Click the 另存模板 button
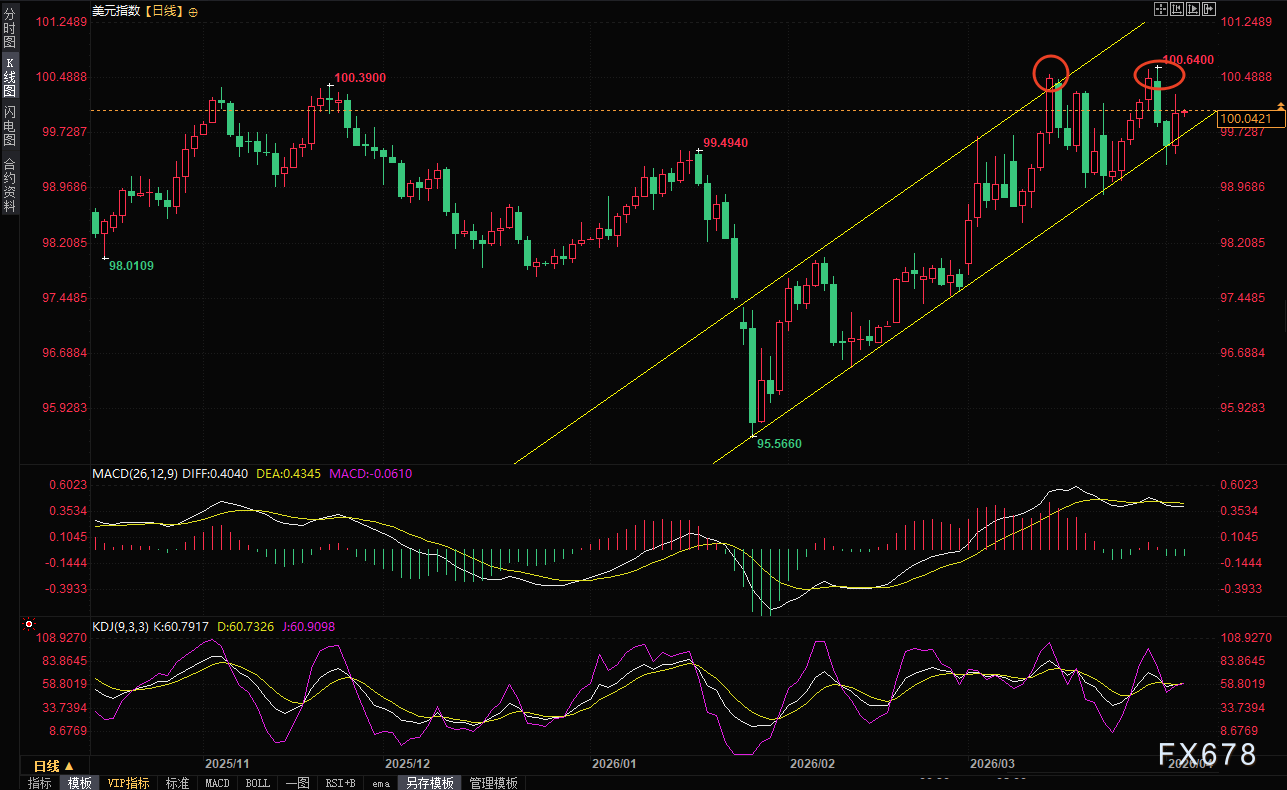Image resolution: width=1287 pixels, height=790 pixels. [429, 783]
